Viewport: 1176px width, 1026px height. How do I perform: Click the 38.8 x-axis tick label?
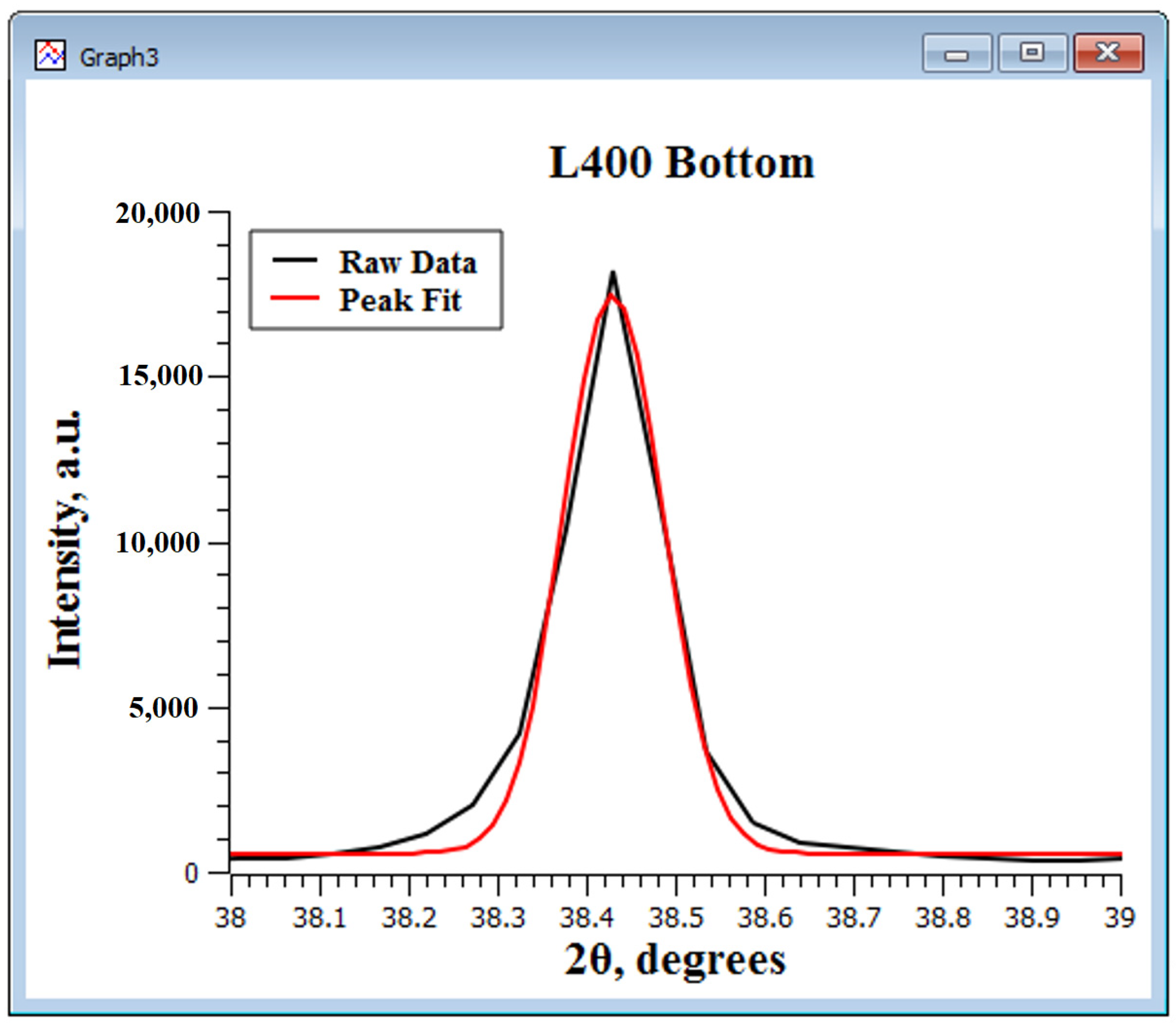click(943, 918)
